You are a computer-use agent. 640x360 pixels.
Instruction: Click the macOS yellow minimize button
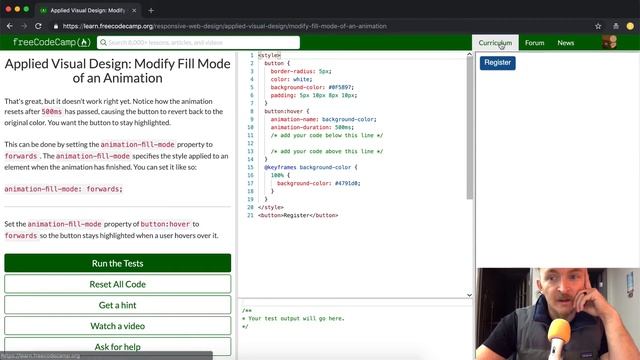pyautogui.click(x=17, y=9)
